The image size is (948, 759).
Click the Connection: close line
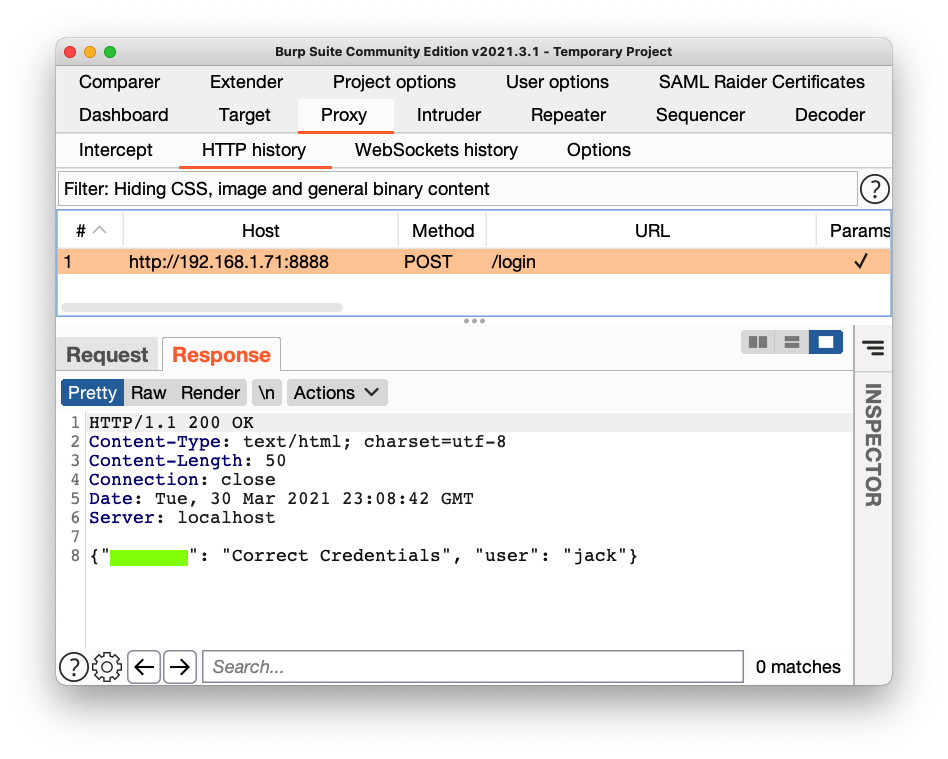pyautogui.click(x=182, y=480)
